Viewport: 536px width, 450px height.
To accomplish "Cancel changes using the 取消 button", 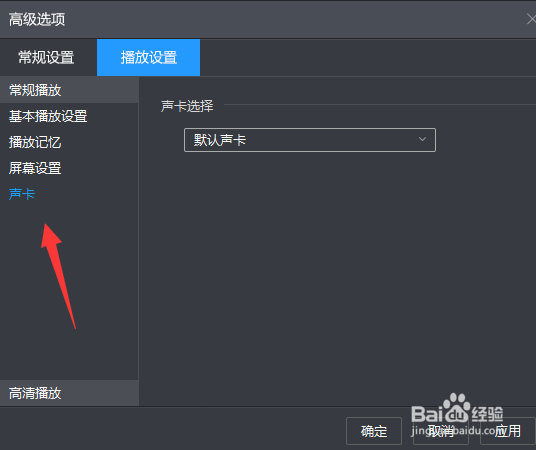I will [441, 431].
